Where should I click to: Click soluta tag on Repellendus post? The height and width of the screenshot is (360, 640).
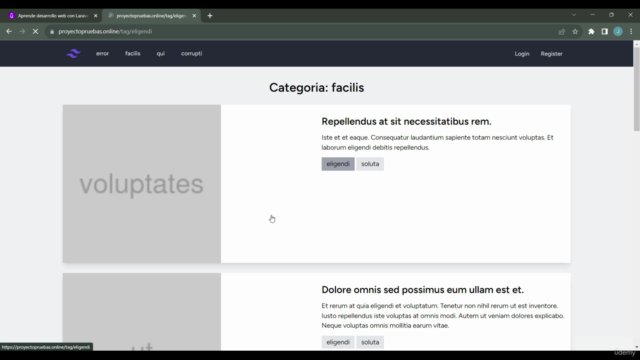(370, 164)
